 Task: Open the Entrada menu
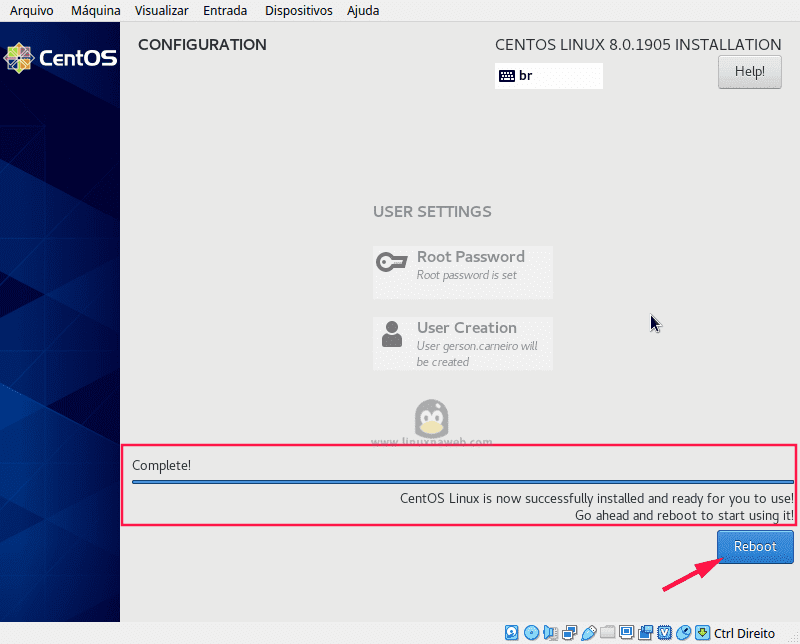point(225,11)
